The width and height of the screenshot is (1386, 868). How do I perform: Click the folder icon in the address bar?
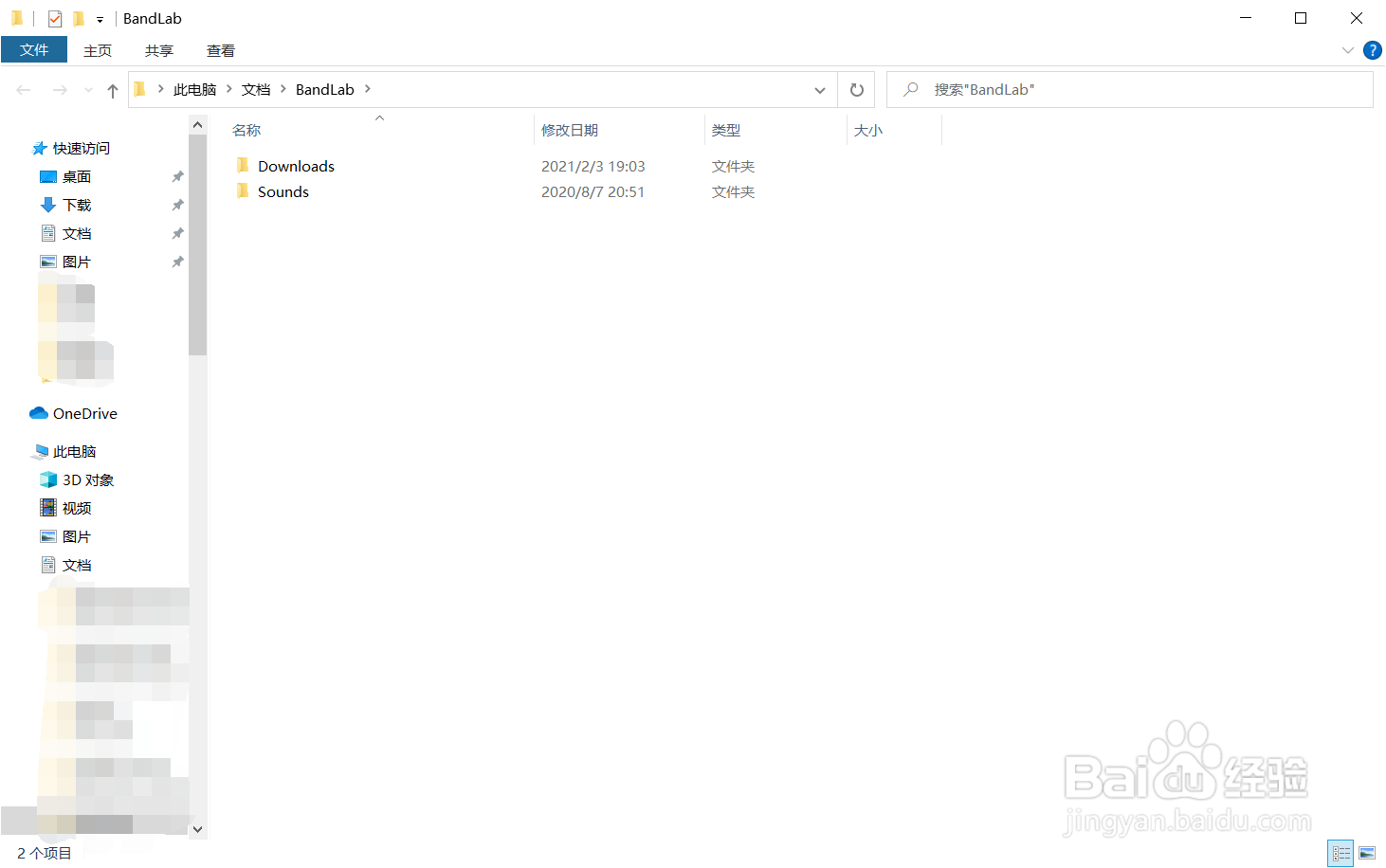click(140, 89)
